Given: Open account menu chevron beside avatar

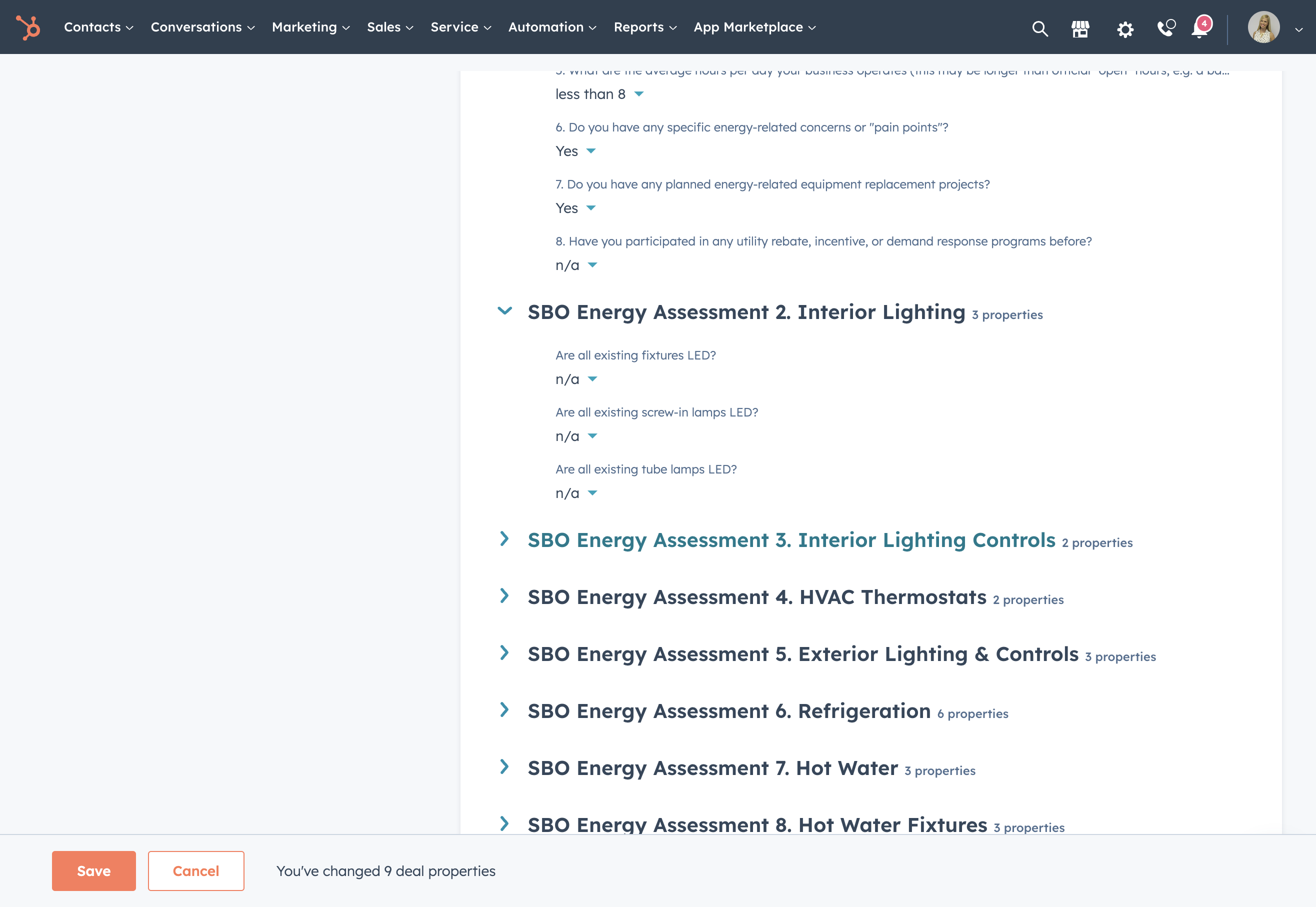Looking at the screenshot, I should click(1299, 29).
